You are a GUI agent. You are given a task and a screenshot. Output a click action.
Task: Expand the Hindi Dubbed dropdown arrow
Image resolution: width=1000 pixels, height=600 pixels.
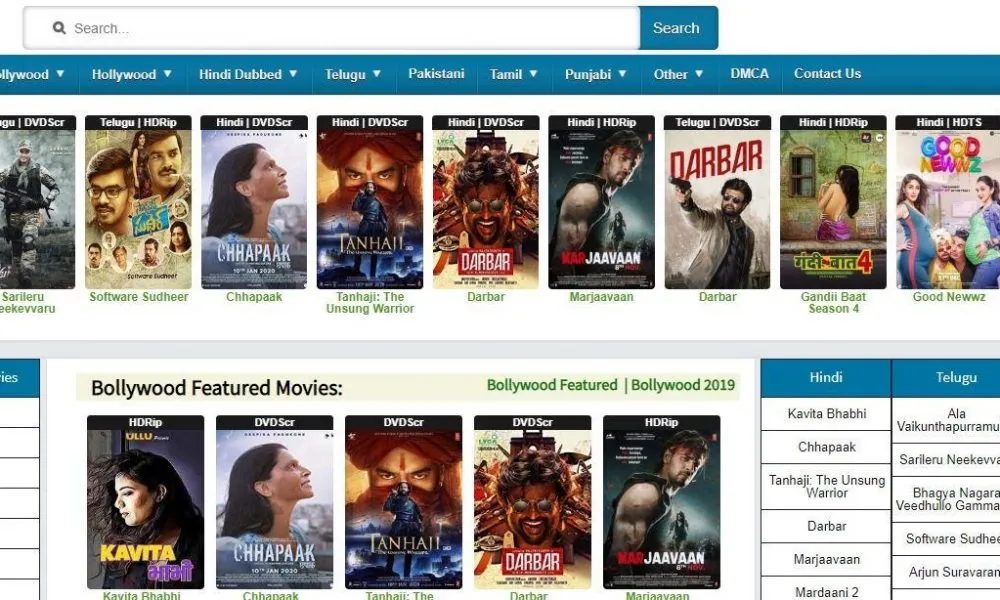[x=293, y=74]
